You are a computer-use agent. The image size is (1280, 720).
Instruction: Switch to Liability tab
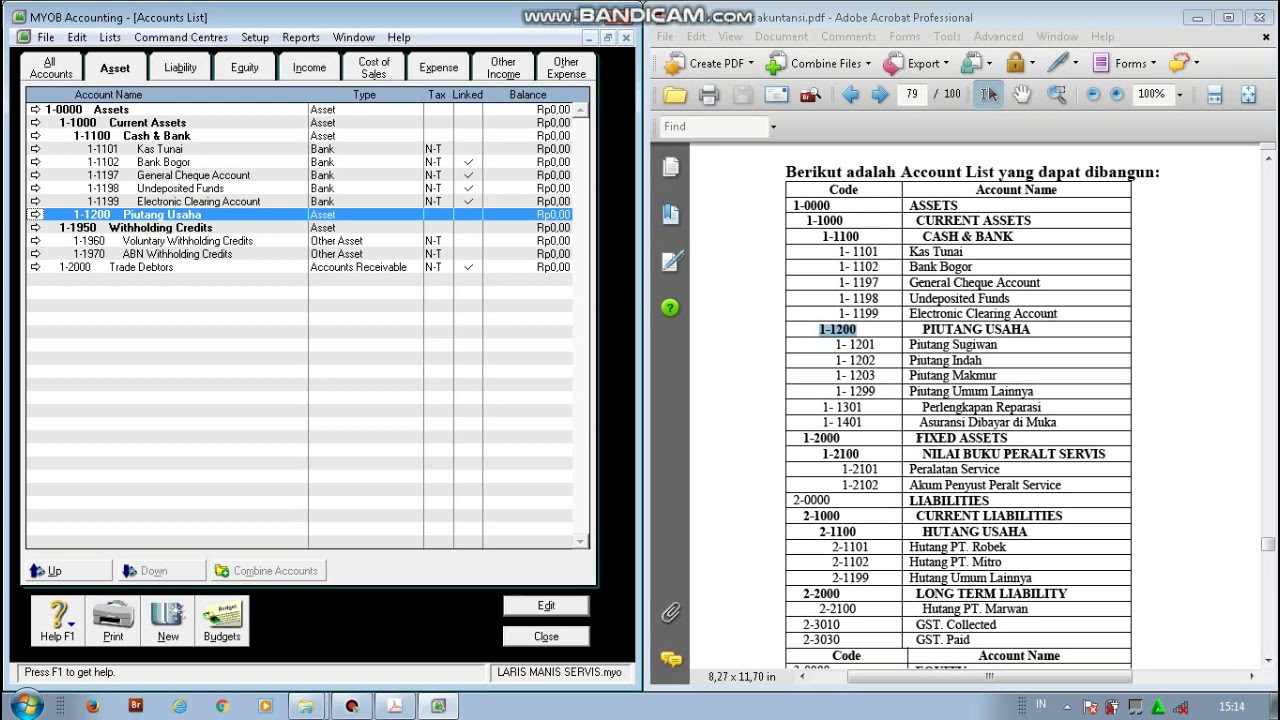click(180, 67)
